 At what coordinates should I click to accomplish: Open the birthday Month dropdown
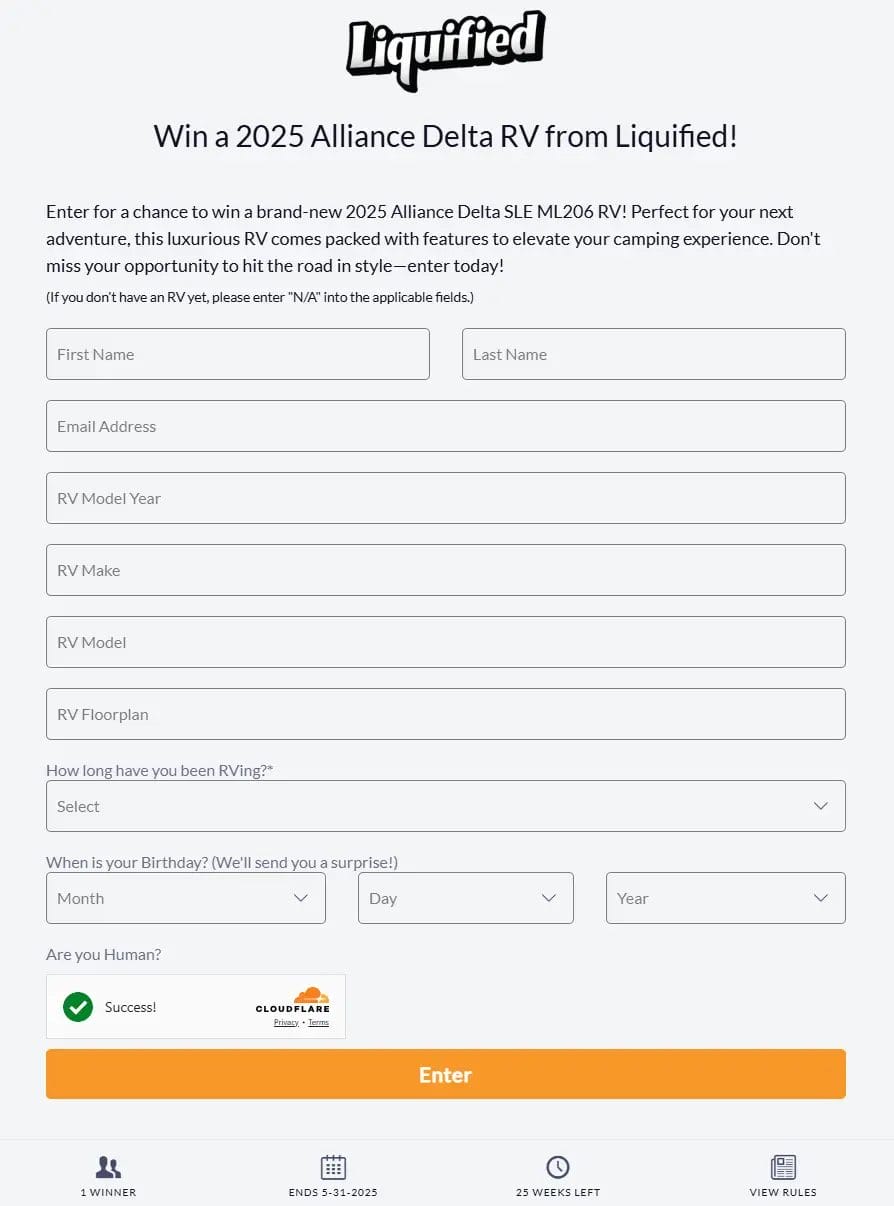point(186,898)
